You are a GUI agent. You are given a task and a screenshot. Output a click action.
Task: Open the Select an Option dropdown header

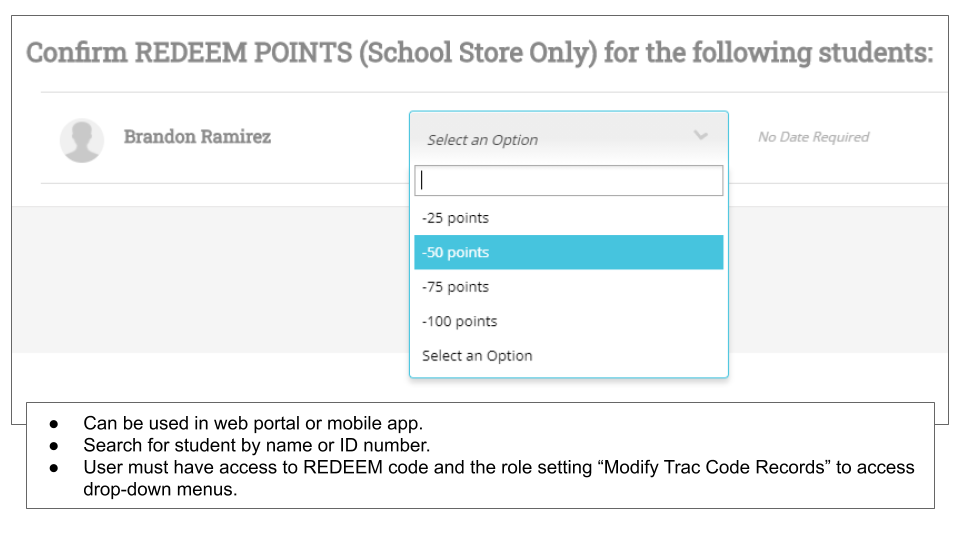(x=569, y=138)
